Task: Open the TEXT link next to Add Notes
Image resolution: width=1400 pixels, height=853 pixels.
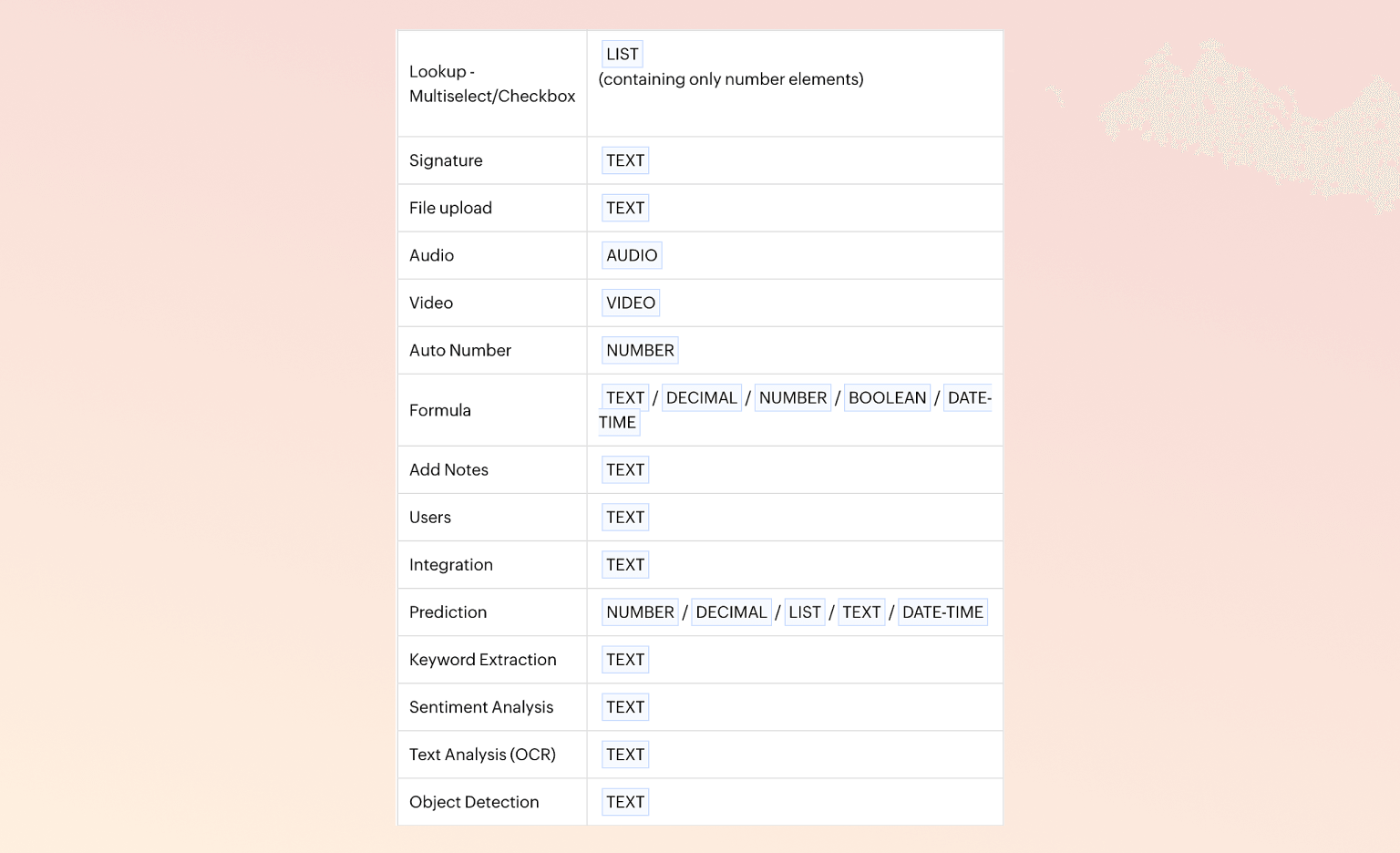Action: (x=625, y=470)
